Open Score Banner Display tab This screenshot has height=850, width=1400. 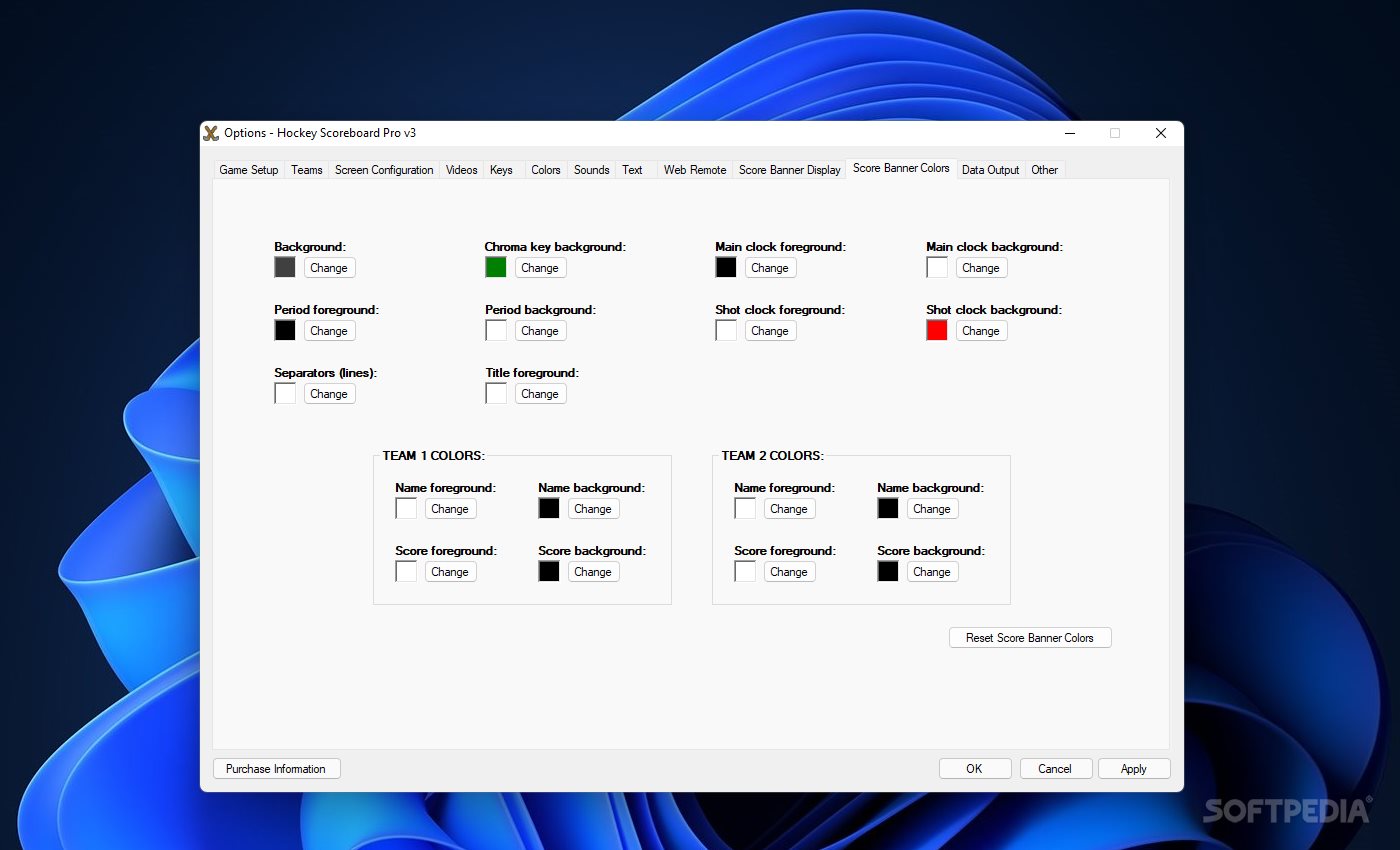[x=790, y=170]
